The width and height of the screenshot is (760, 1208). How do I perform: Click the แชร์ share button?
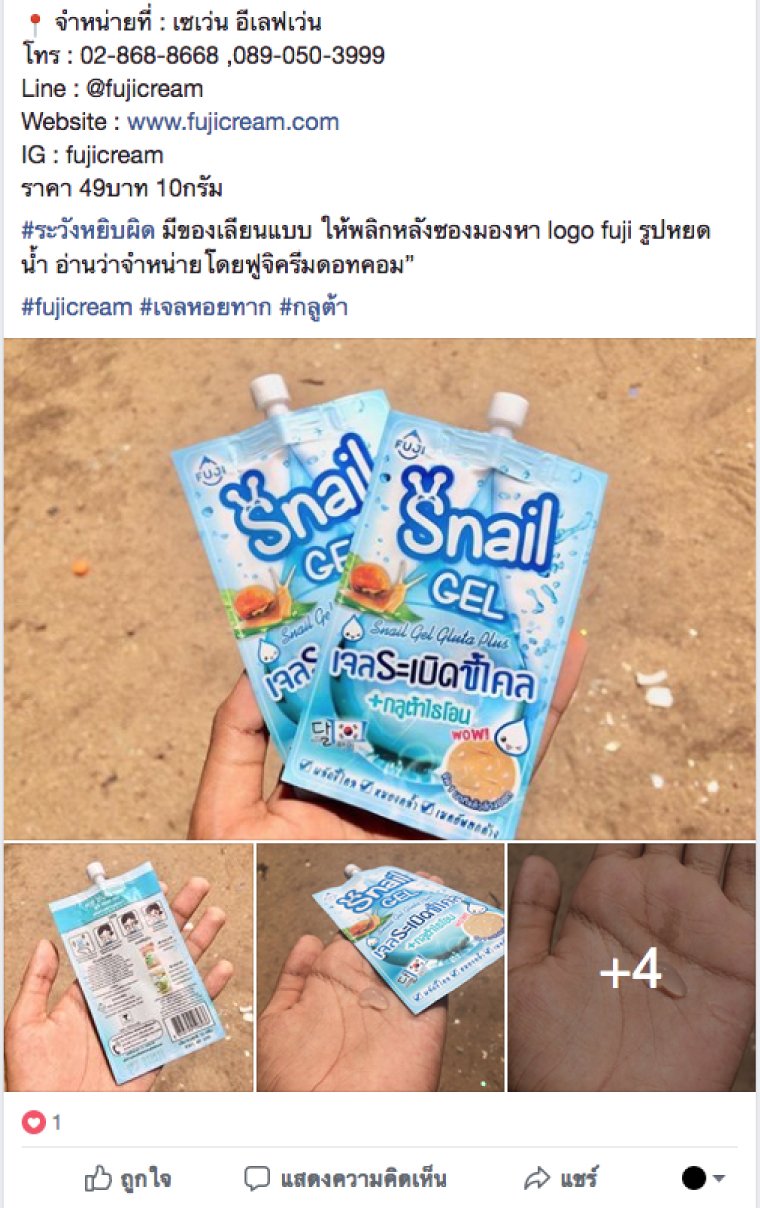[x=561, y=1178]
